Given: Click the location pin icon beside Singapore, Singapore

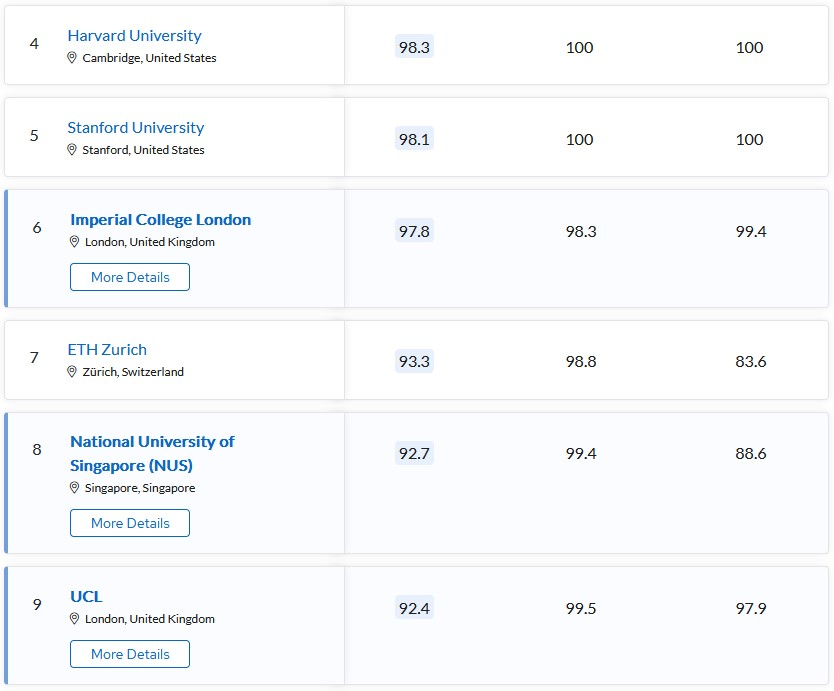Looking at the screenshot, I should (x=74, y=488).
